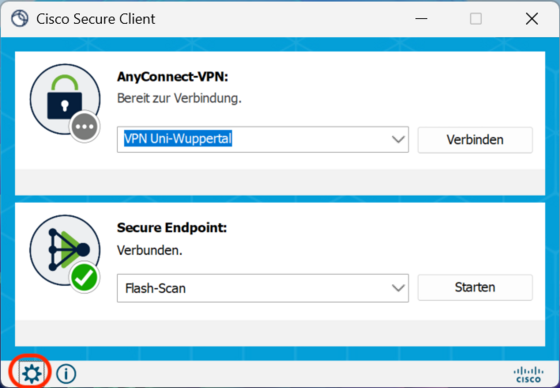The width and height of the screenshot is (560, 388).
Task: Click the Cisco Secure Client title bar icon
Action: 19,19
